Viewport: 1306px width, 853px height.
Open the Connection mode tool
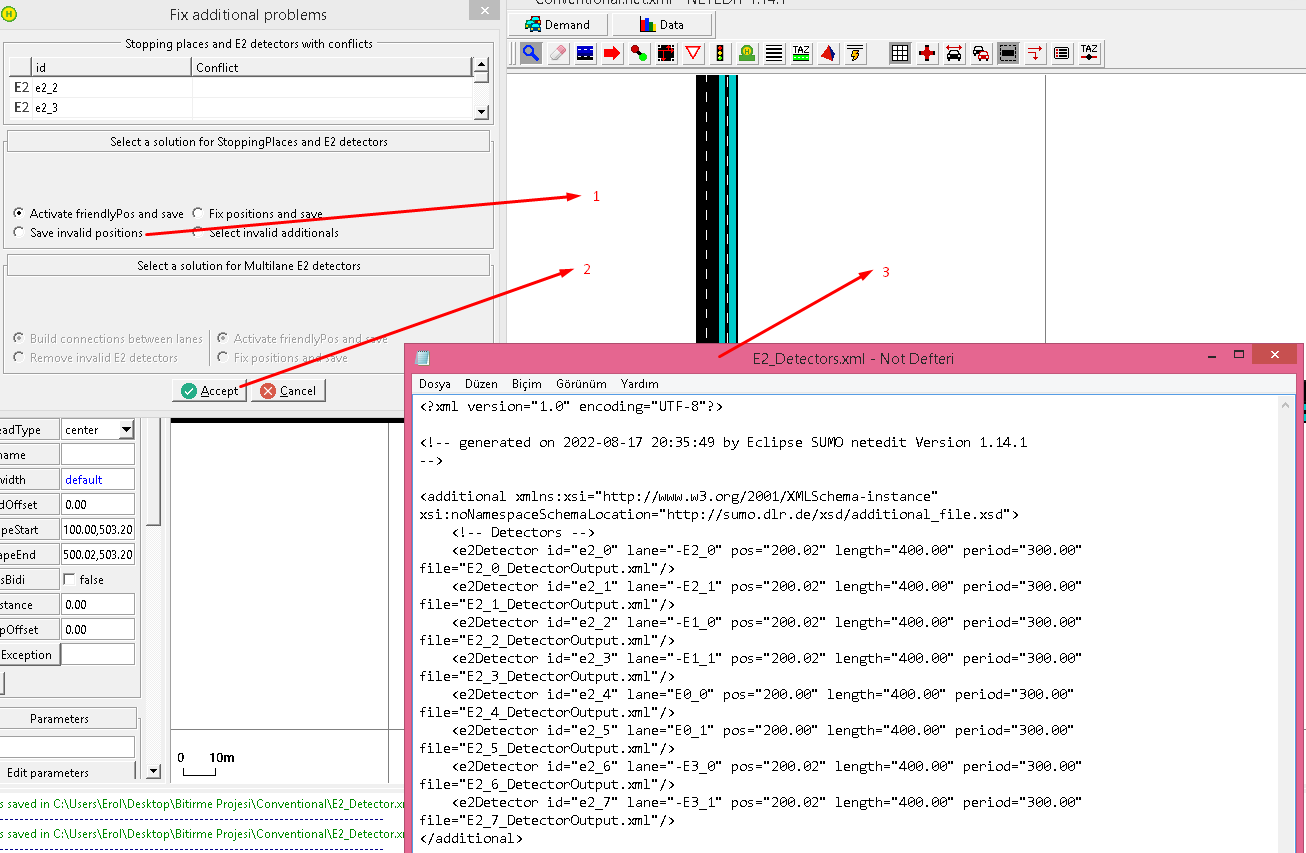666,53
